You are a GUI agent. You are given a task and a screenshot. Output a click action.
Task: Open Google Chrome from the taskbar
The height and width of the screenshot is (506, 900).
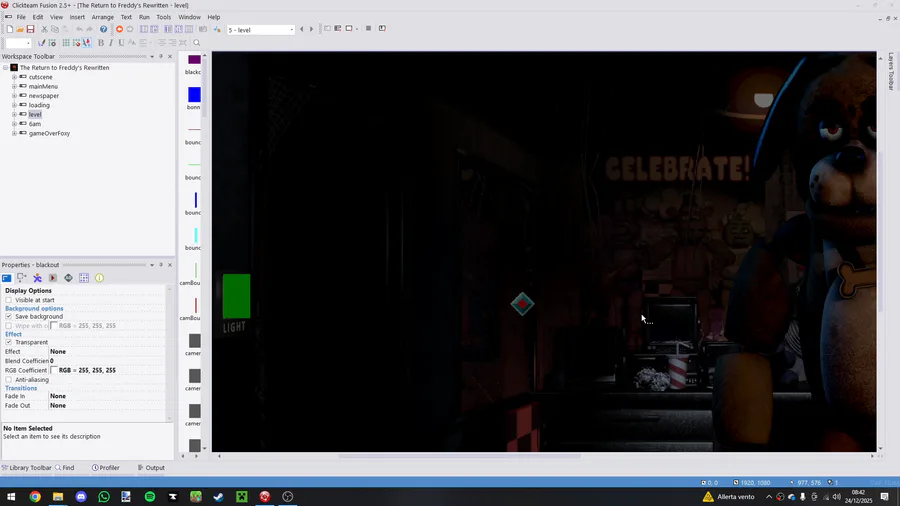click(35, 497)
